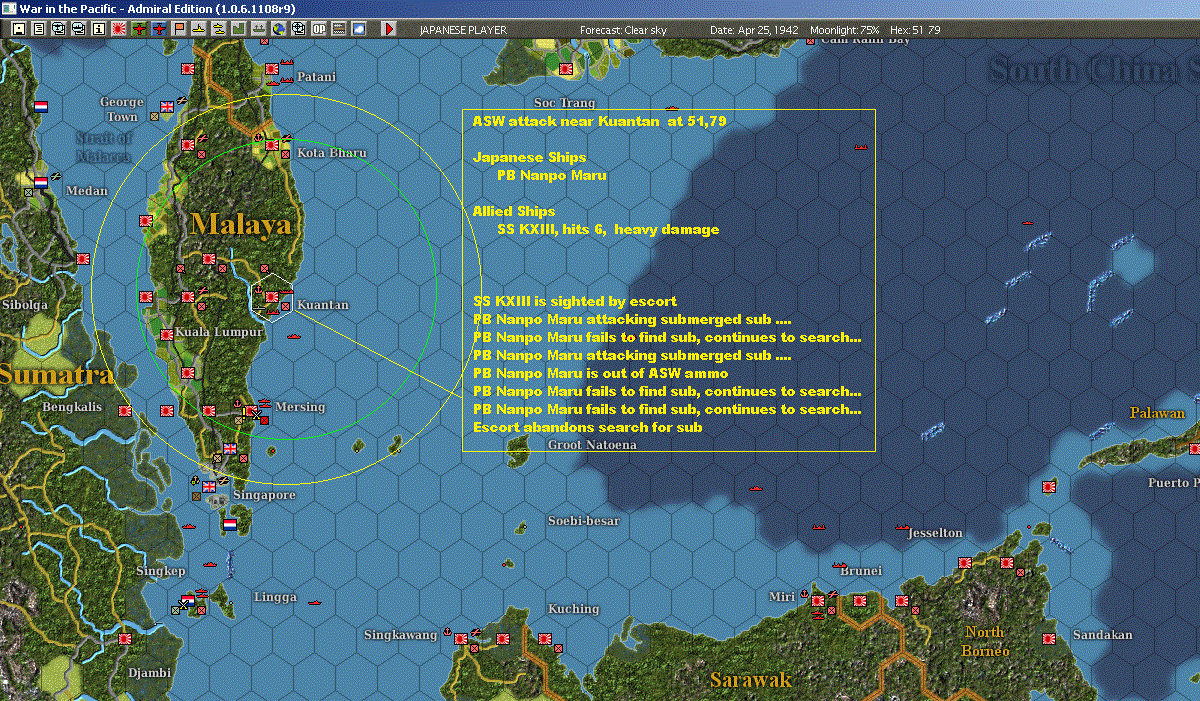Click the Kuala Lumpur label
This screenshot has height=701, width=1200.
click(218, 332)
